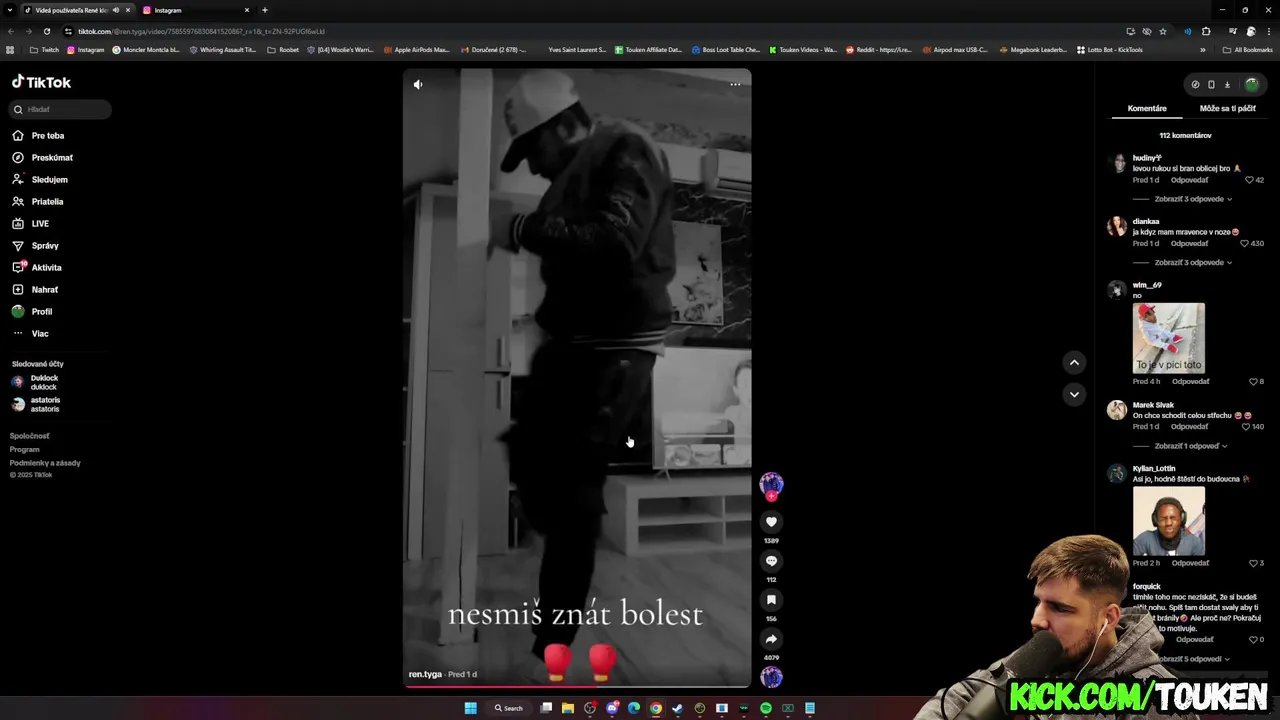Open ren.tyga username link on video
Screen dimensions: 1280x720
pos(425,674)
